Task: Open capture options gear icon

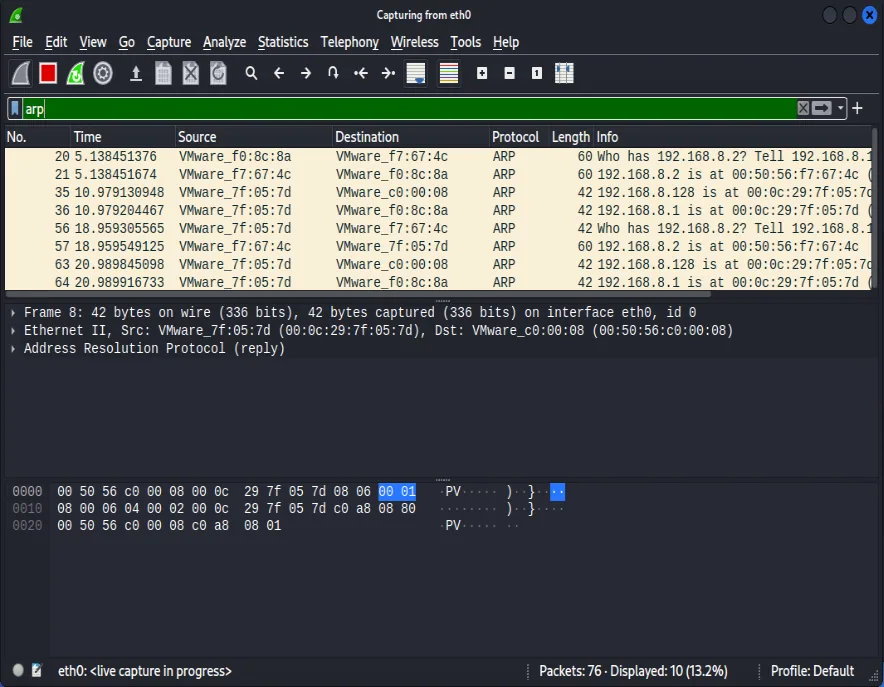Action: (103, 73)
